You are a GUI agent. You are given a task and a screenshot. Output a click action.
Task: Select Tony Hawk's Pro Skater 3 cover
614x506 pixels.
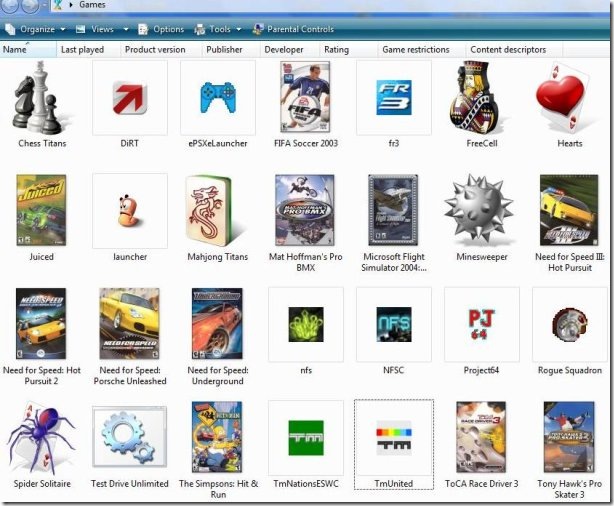tap(569, 437)
